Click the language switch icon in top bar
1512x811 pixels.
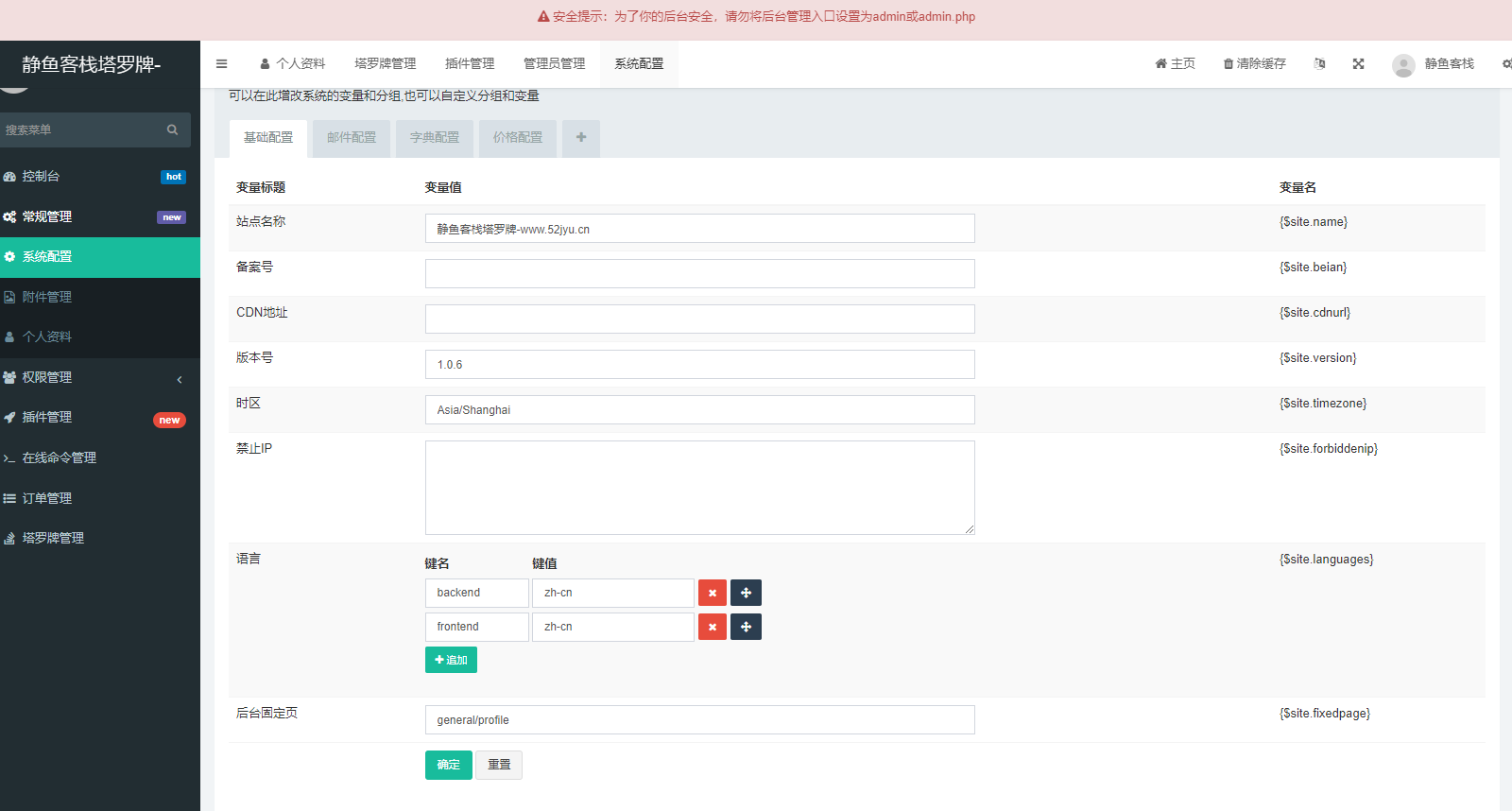(x=1319, y=64)
